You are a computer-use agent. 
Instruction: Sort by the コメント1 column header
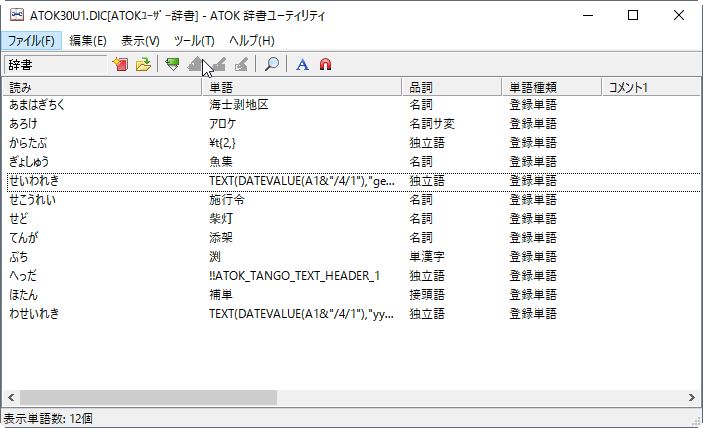click(651, 87)
